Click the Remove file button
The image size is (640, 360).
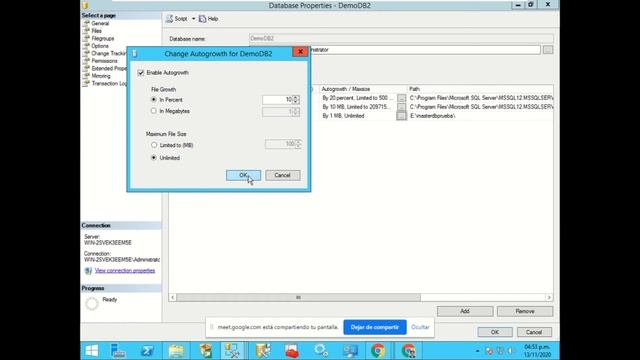tap(525, 311)
